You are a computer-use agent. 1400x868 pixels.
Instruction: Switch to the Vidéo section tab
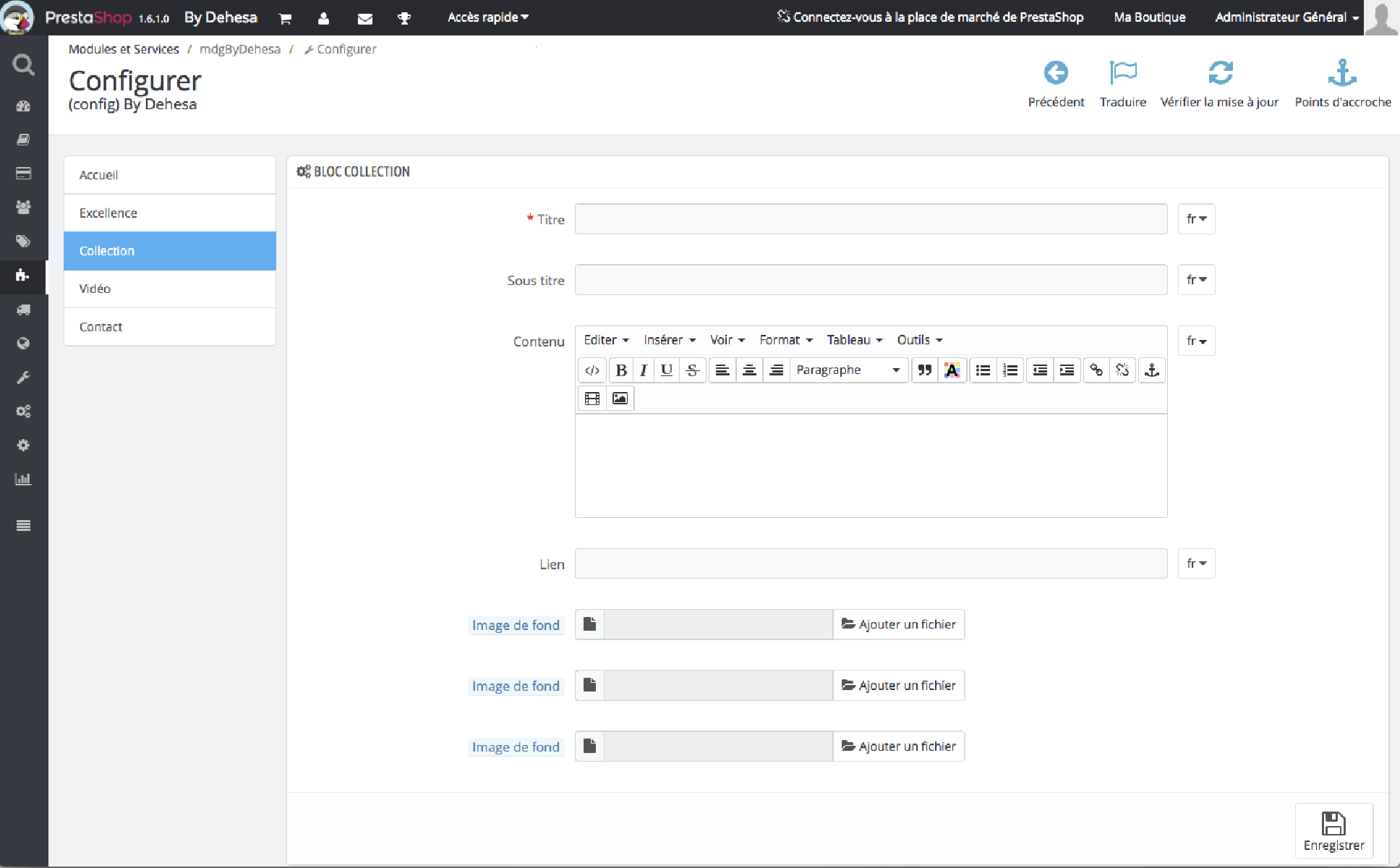pyautogui.click(x=169, y=289)
